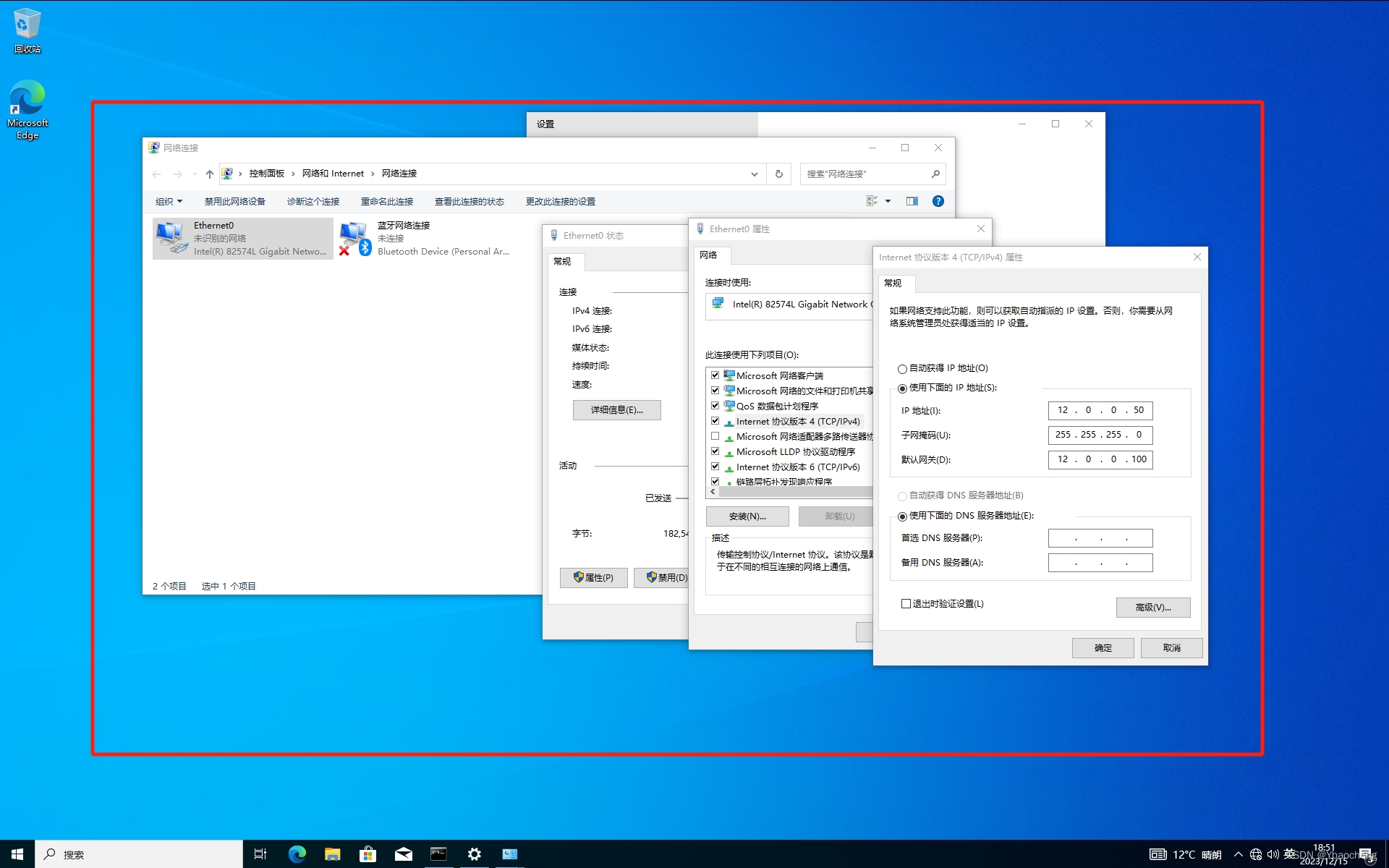Check the validate settings upon exit box
Viewport: 1389px width, 868px height.
(906, 604)
